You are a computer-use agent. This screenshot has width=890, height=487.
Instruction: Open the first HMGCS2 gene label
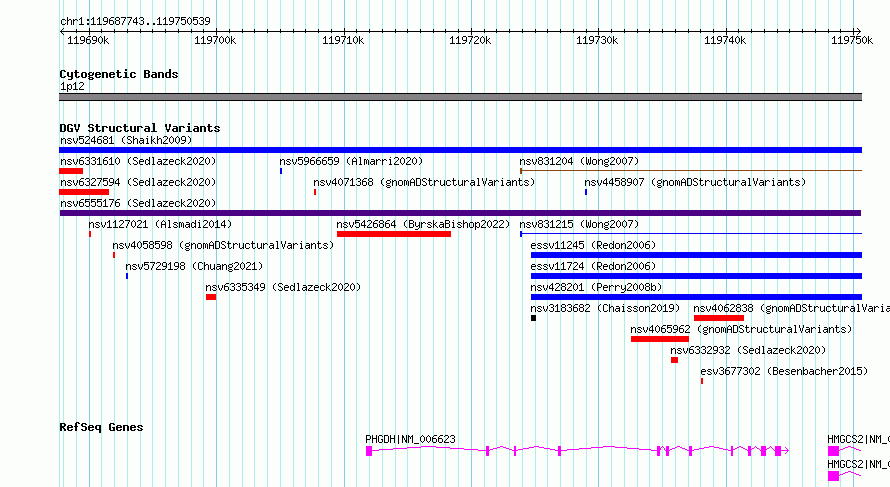click(x=858, y=439)
